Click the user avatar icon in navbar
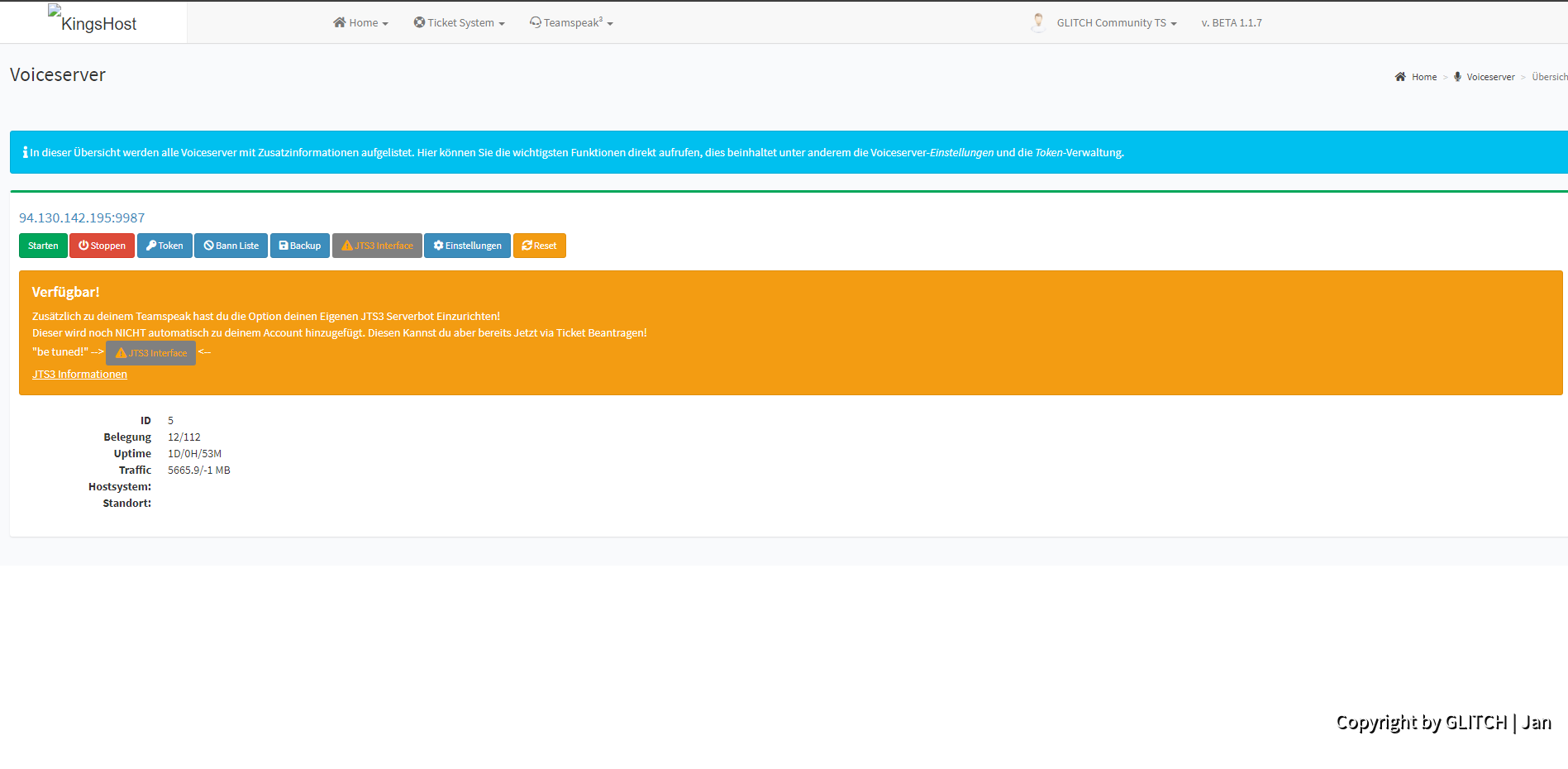The height and width of the screenshot is (769, 1568). tap(1038, 22)
